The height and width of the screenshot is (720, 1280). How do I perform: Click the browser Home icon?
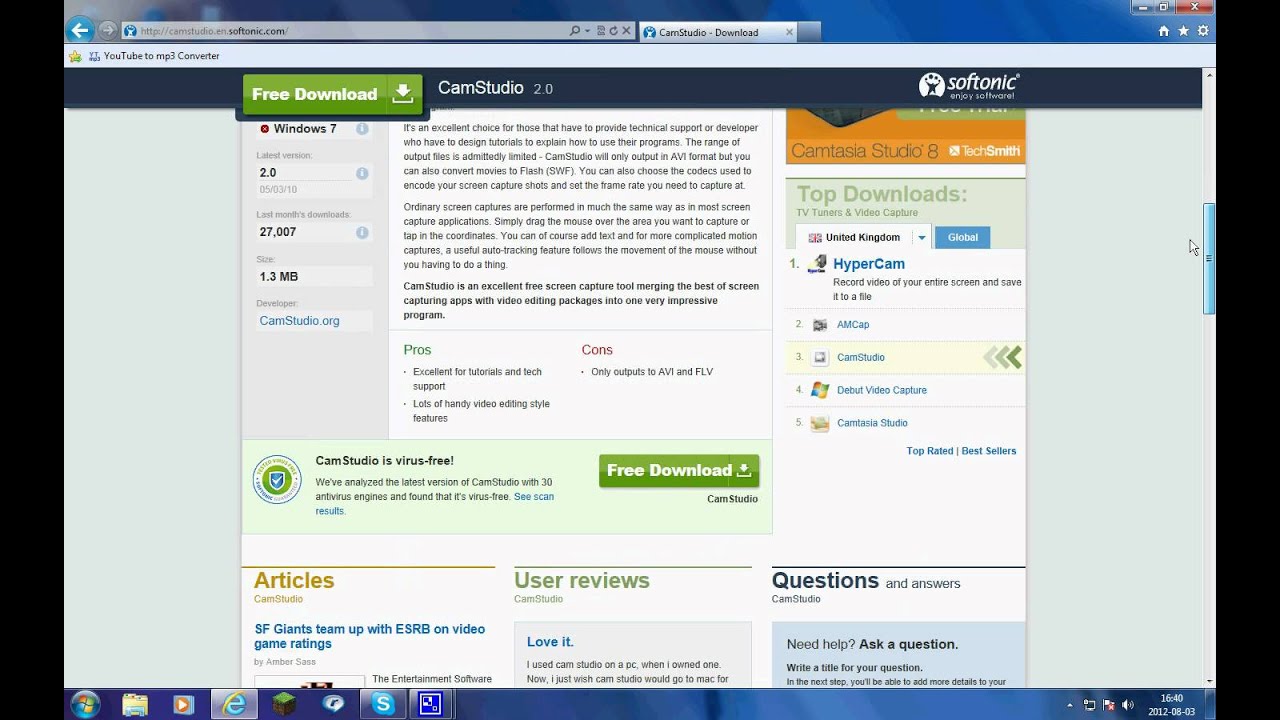(1163, 31)
